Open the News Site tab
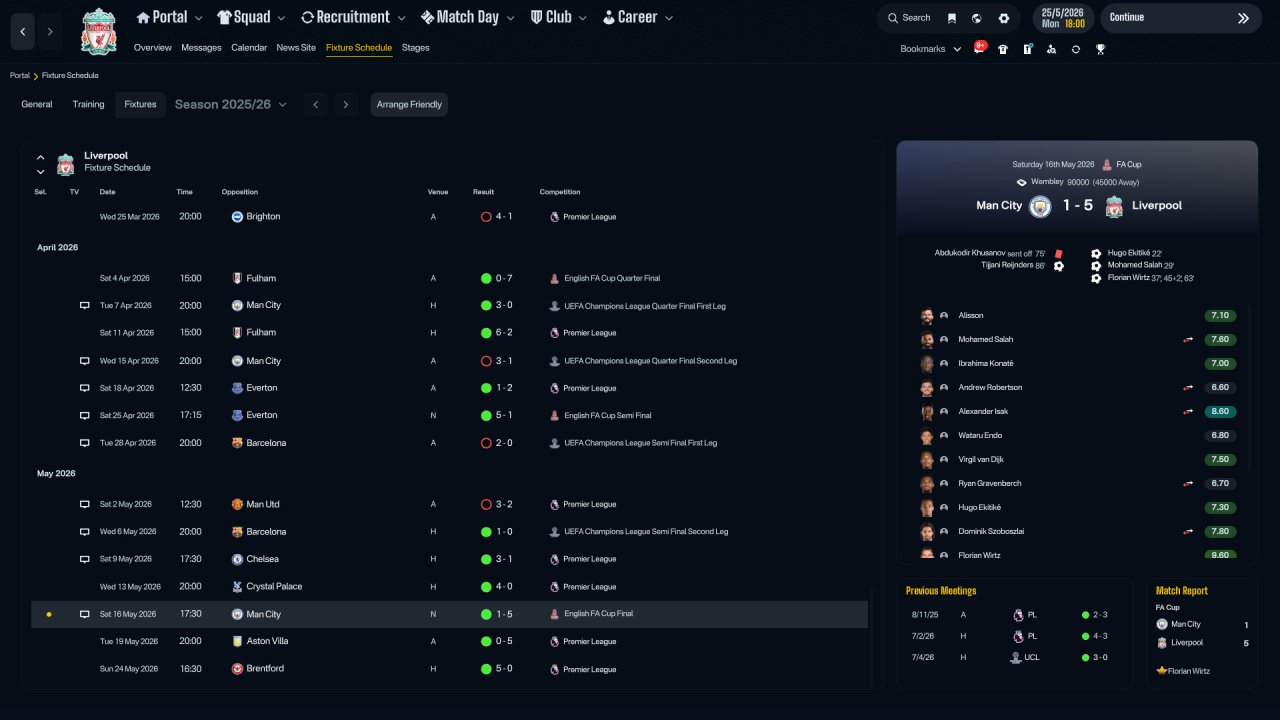1280x720 pixels. tap(296, 48)
